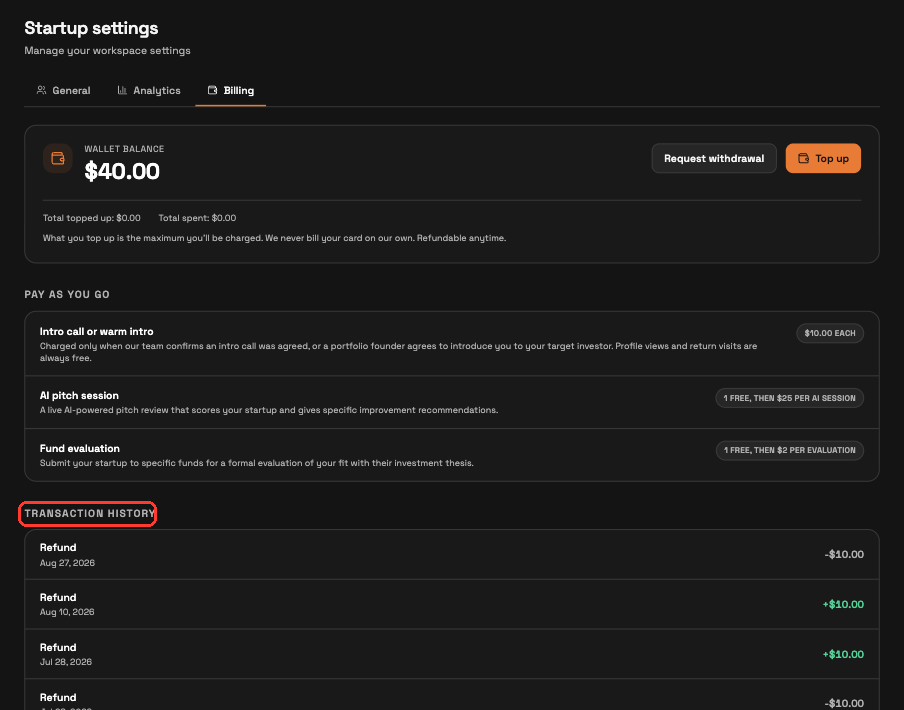Click the TRANSACTION HISTORY heading
Image resolution: width=904 pixels, height=710 pixels.
[x=89, y=513]
